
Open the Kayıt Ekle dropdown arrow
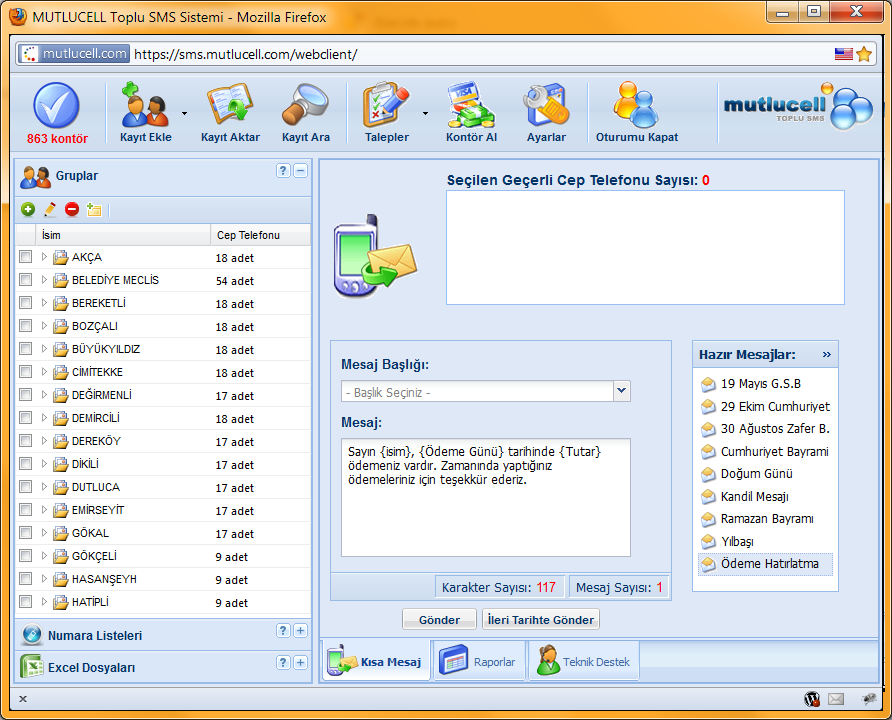coord(184,114)
